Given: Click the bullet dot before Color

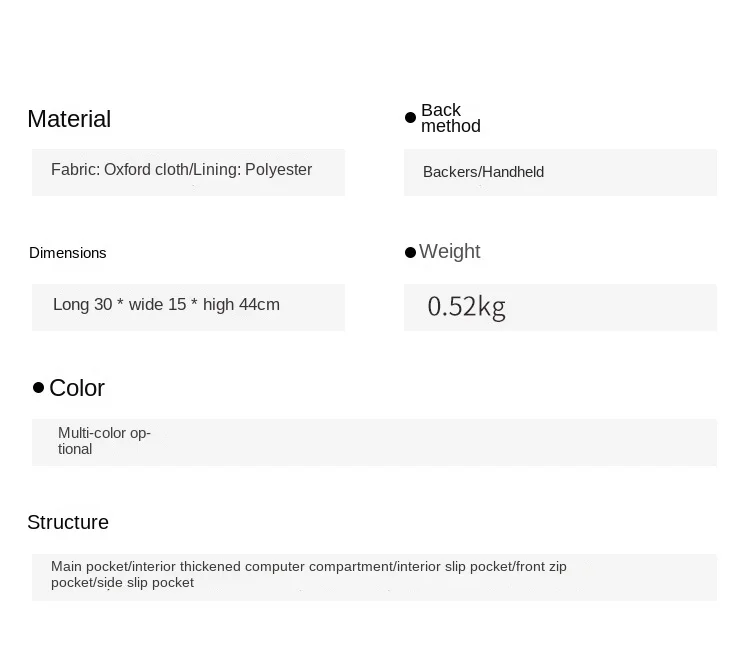Looking at the screenshot, I should [x=38, y=387].
